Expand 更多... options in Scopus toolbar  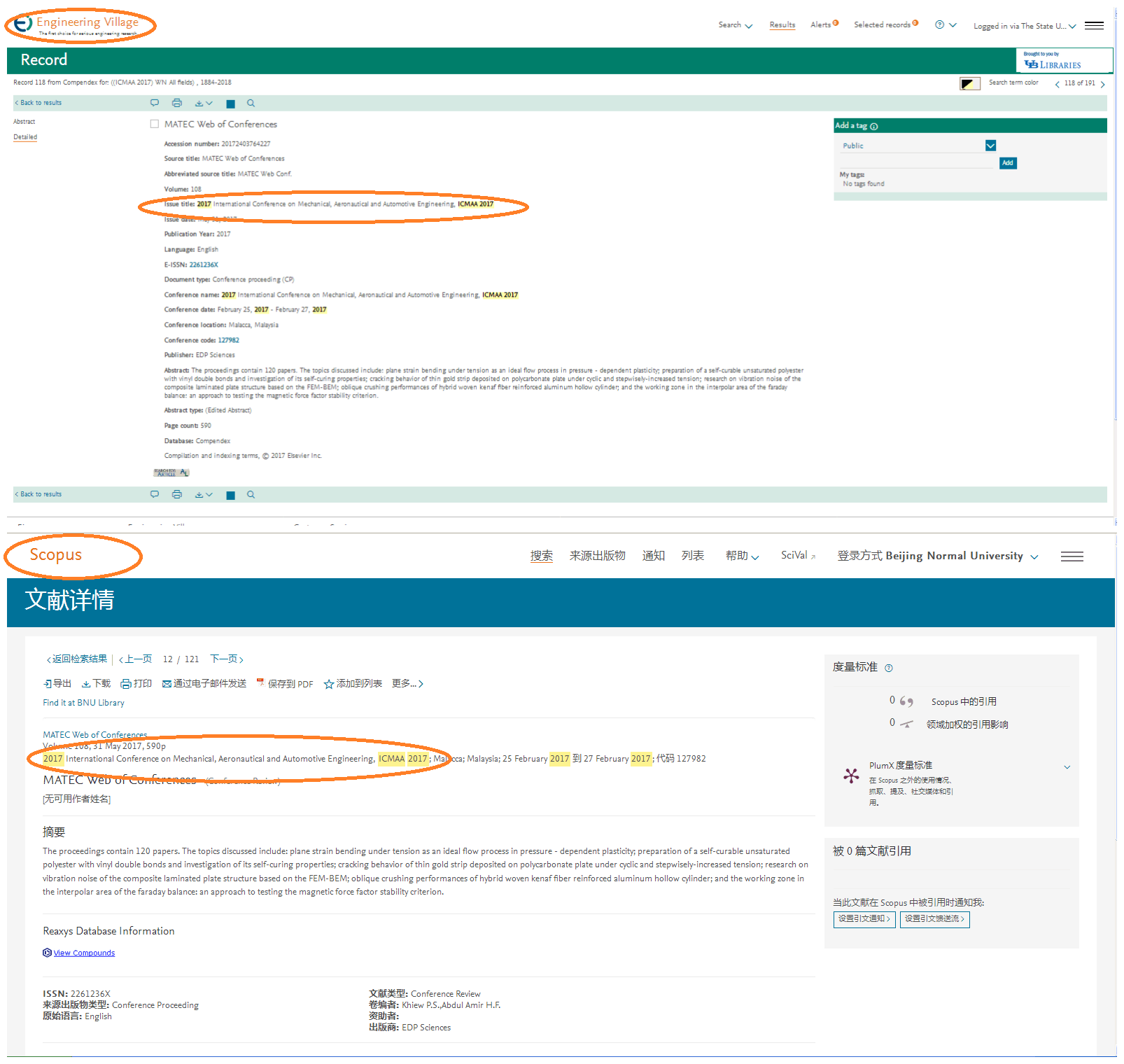[407, 683]
